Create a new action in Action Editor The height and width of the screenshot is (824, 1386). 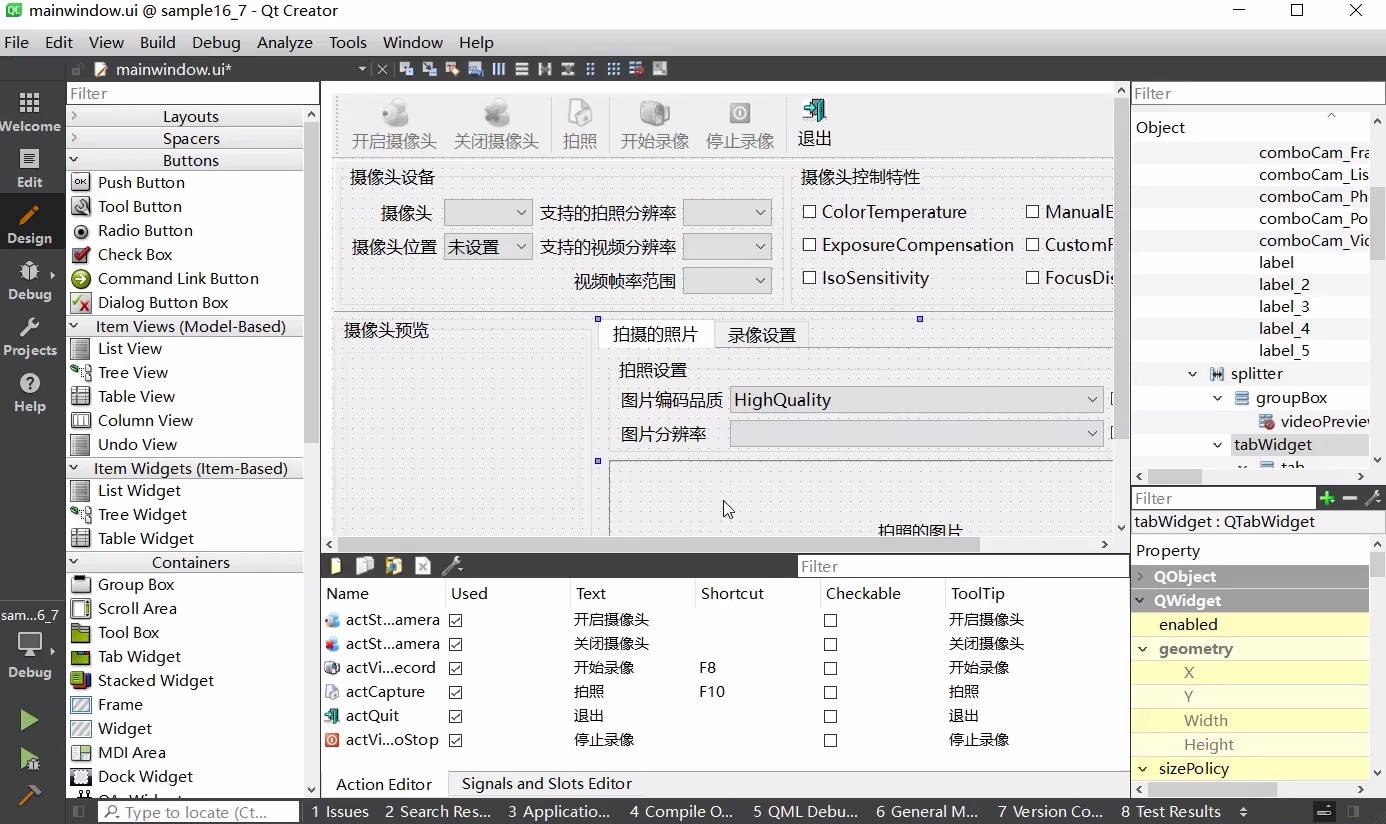(336, 566)
